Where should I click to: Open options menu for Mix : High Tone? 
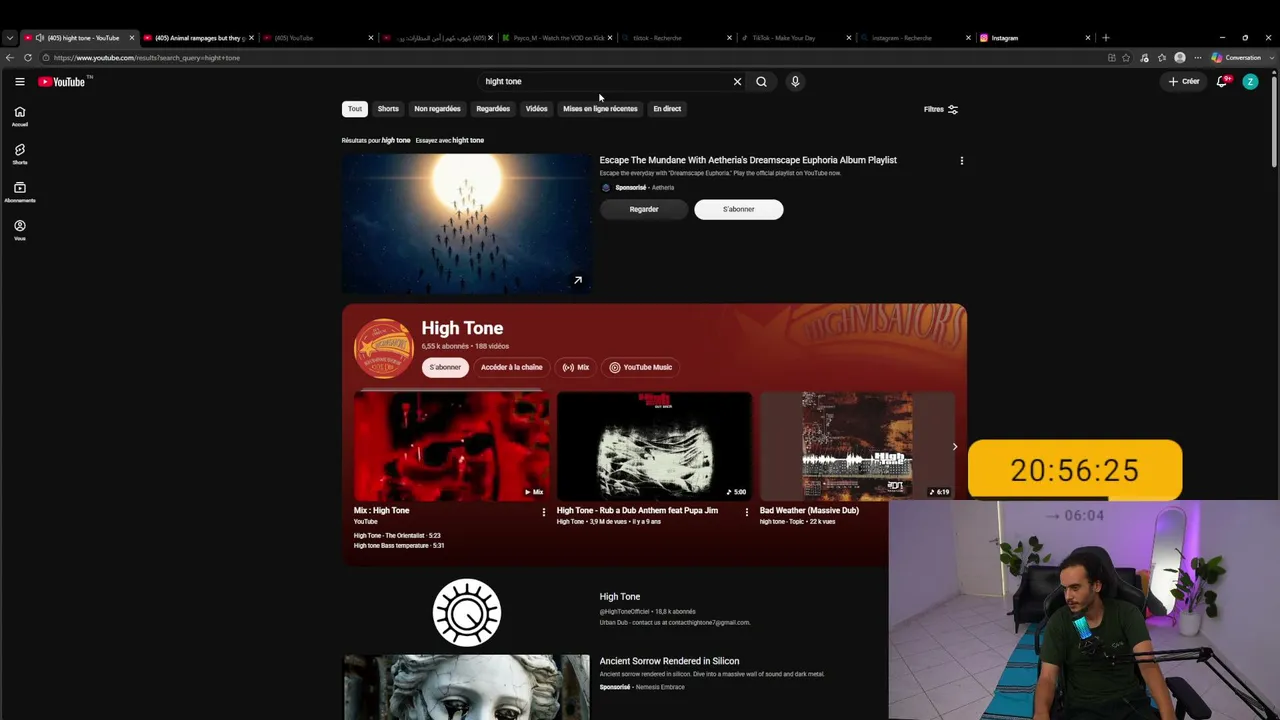(x=544, y=512)
